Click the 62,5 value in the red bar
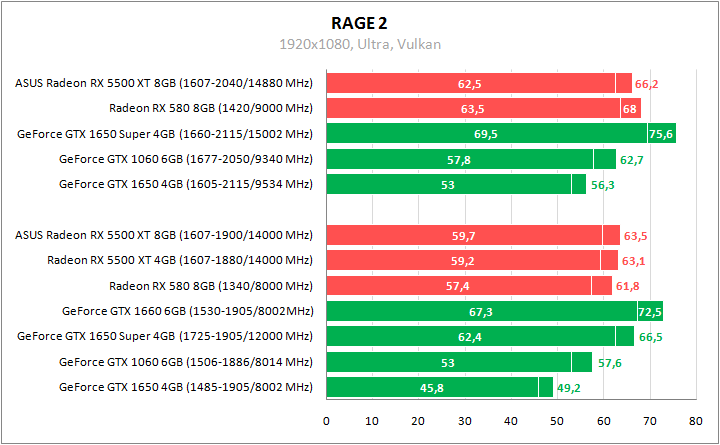Viewport: 720px width, 445px height. click(x=469, y=84)
